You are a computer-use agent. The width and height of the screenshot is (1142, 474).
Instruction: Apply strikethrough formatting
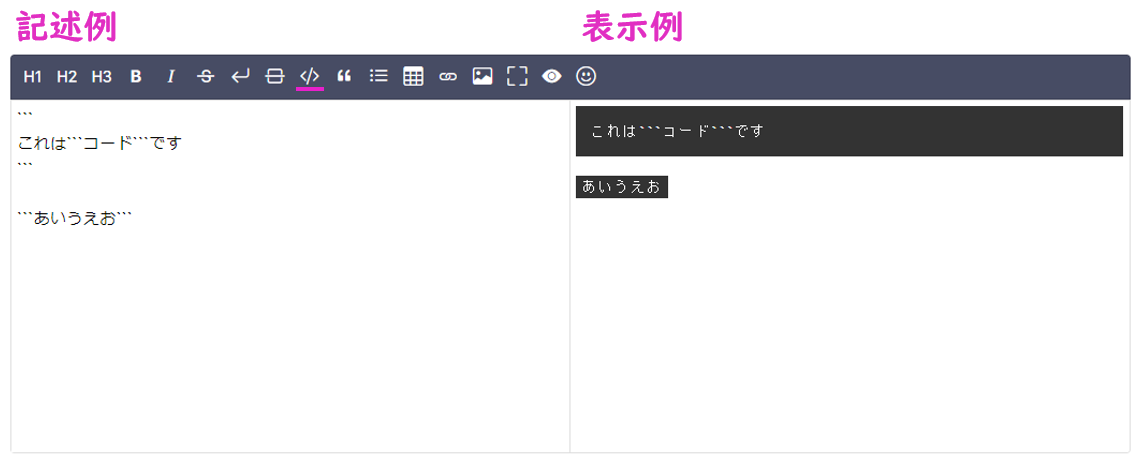click(206, 76)
